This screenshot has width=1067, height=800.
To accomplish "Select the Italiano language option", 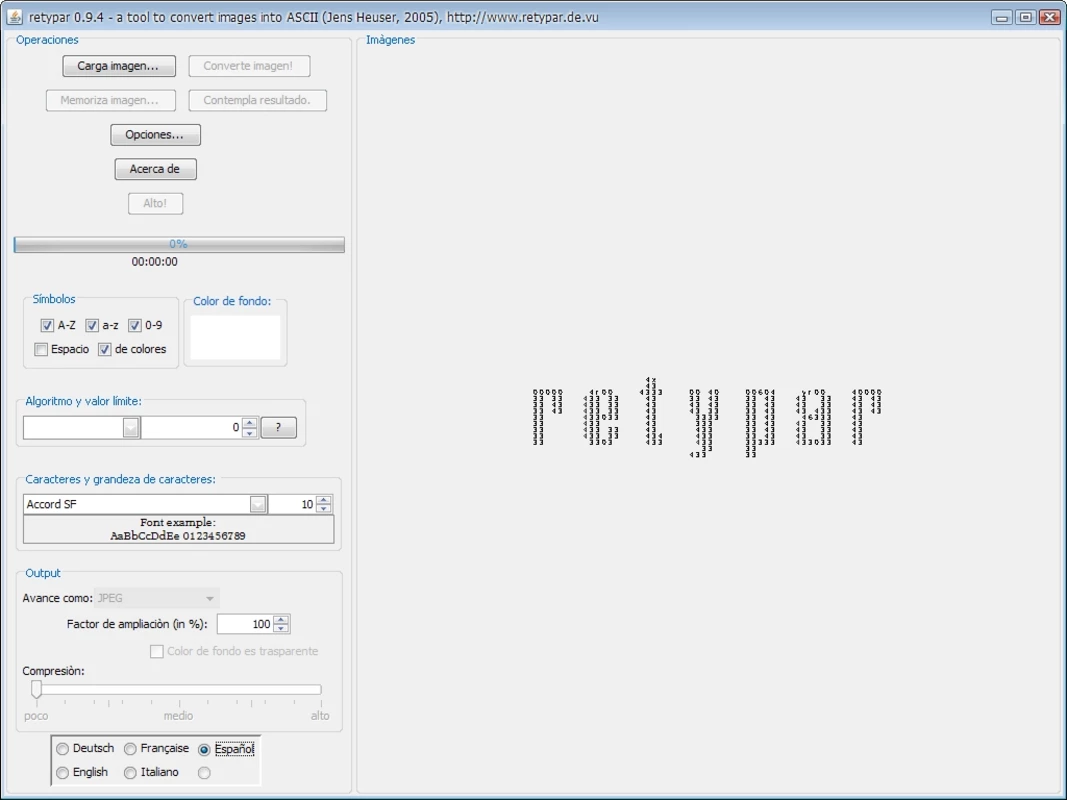I will (130, 773).
